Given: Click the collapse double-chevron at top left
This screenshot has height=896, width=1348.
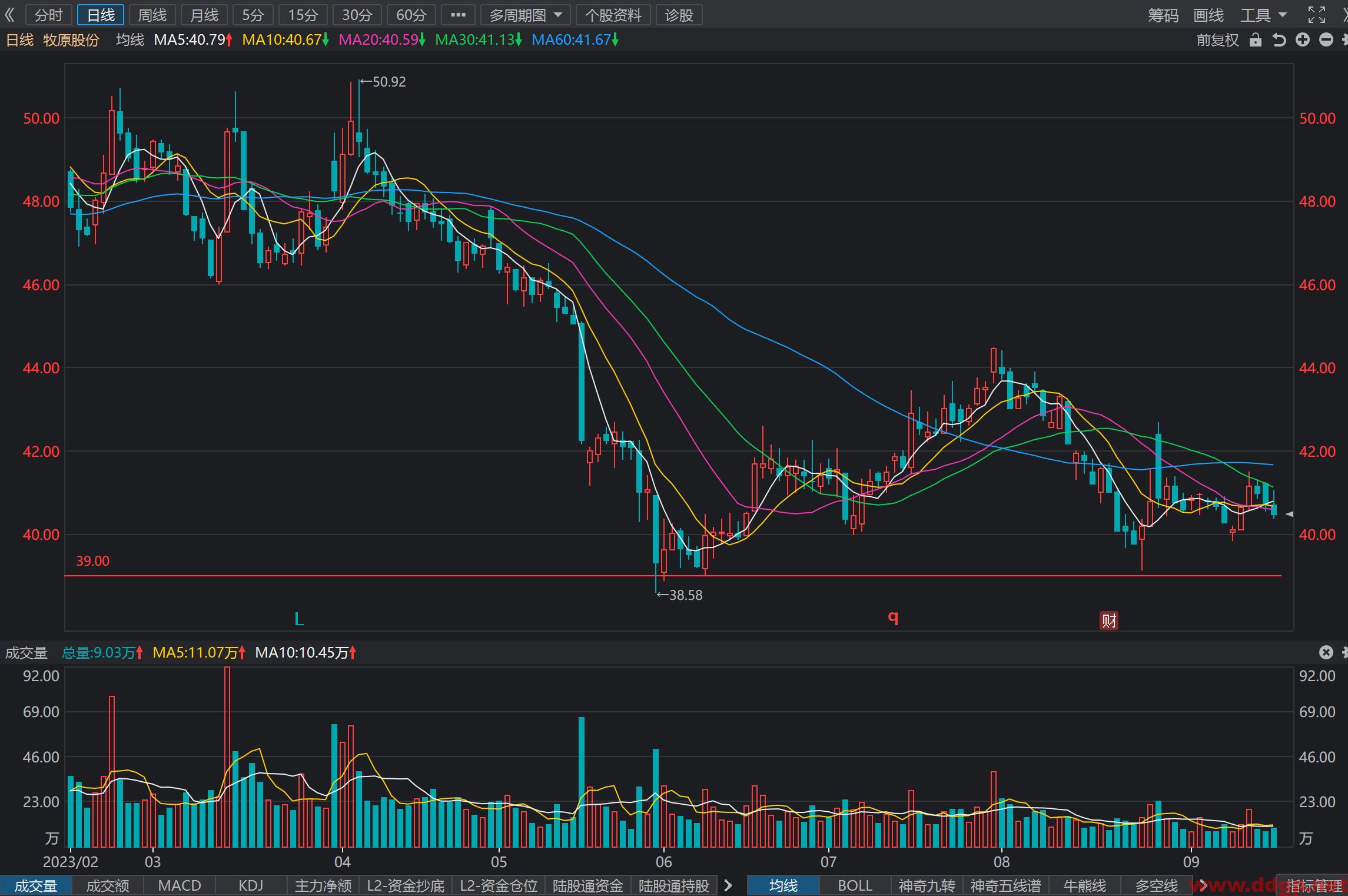Looking at the screenshot, I should [9, 15].
